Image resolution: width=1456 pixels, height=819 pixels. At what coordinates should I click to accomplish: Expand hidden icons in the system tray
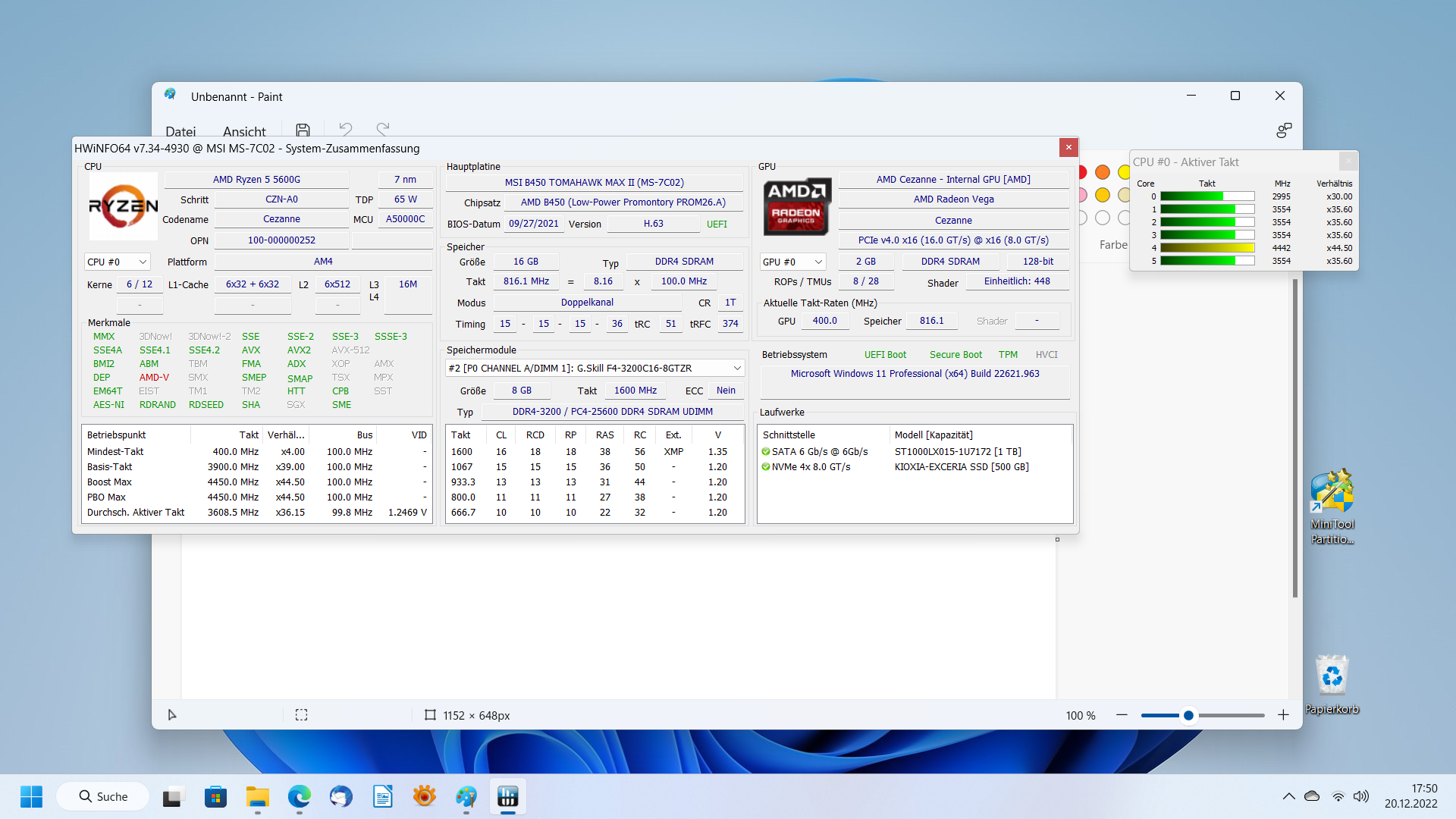point(1288,796)
